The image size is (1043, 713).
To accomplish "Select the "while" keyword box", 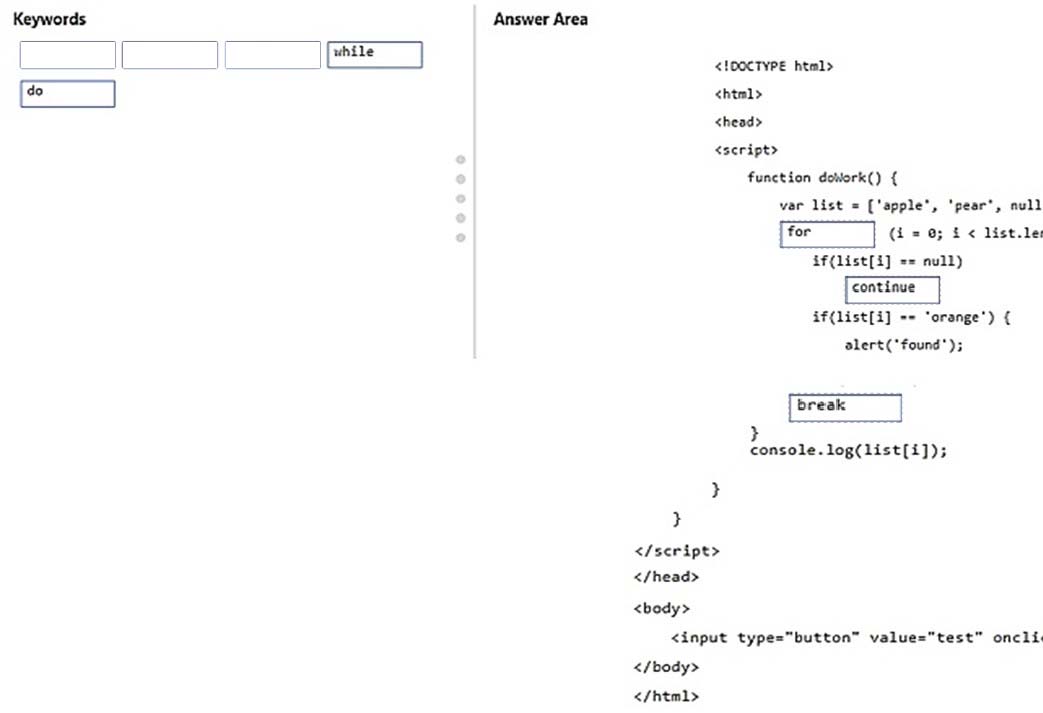I will pos(374,55).
